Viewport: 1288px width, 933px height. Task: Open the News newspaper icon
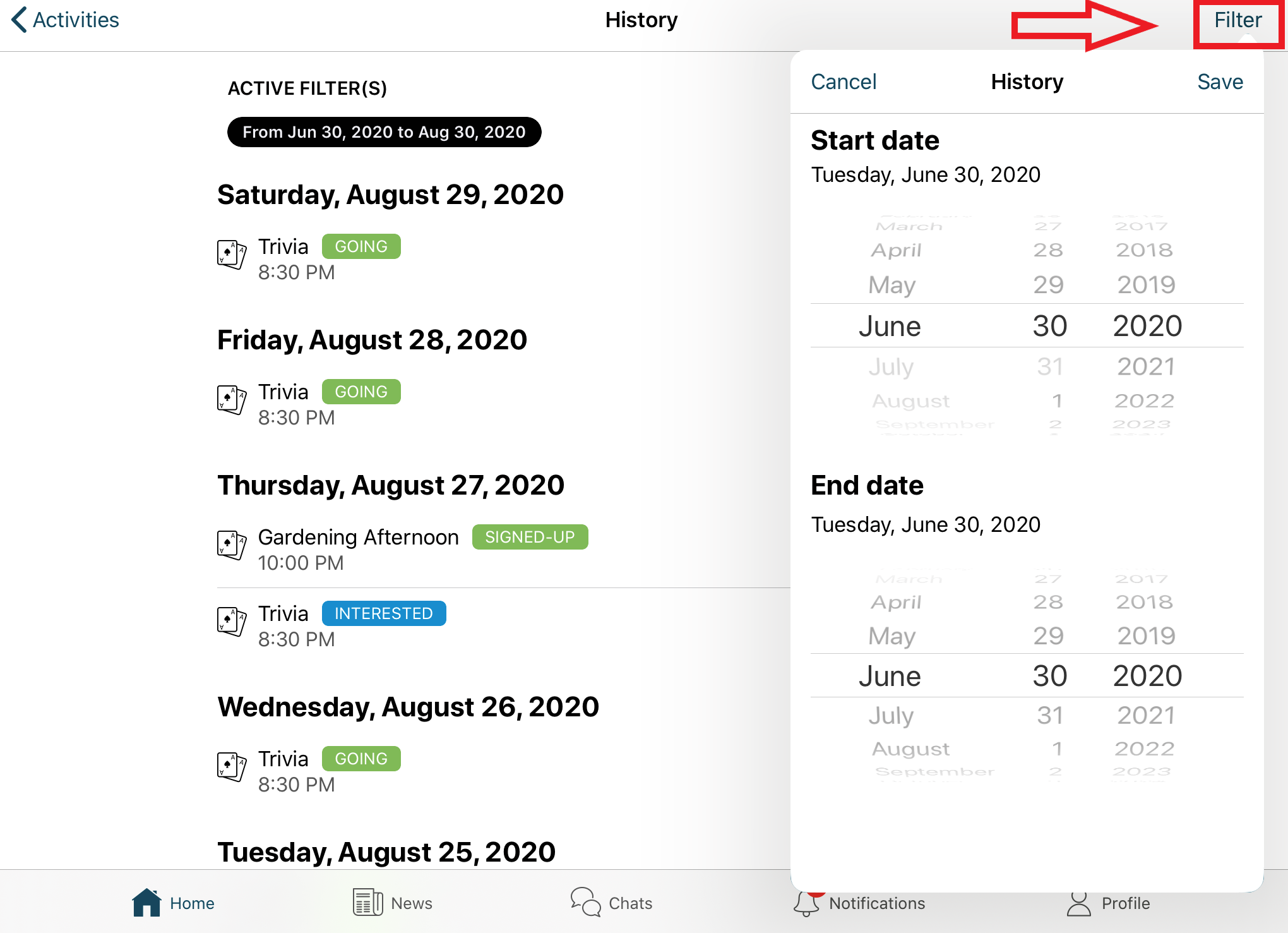point(367,902)
